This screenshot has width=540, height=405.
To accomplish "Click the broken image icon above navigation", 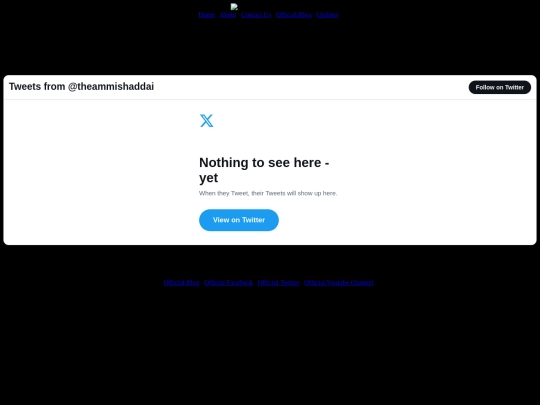I will coord(234,7).
